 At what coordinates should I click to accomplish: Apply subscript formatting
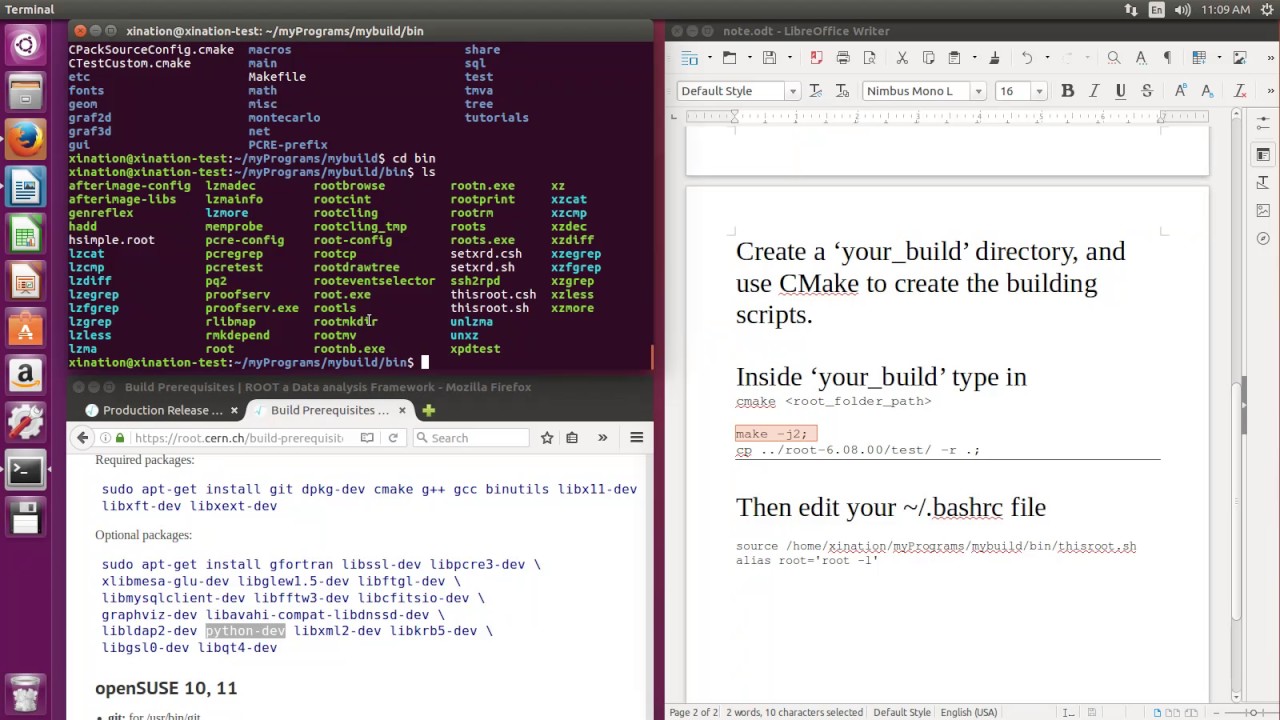(x=1207, y=91)
